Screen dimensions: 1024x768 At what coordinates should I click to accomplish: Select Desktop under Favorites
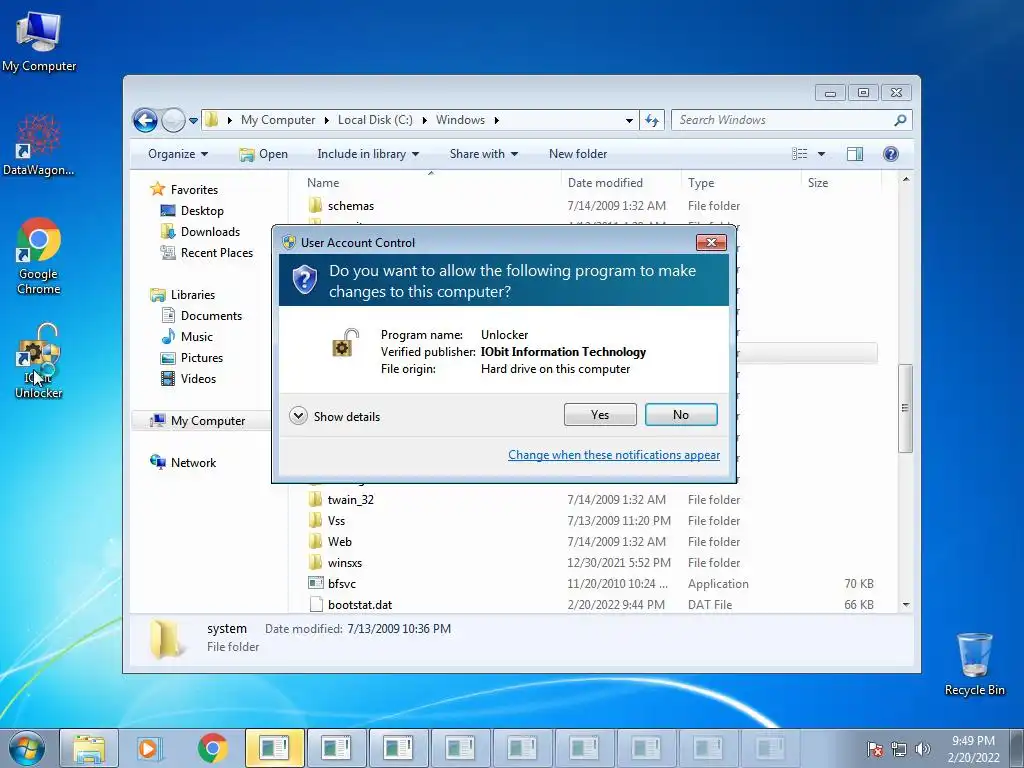[x=202, y=211]
